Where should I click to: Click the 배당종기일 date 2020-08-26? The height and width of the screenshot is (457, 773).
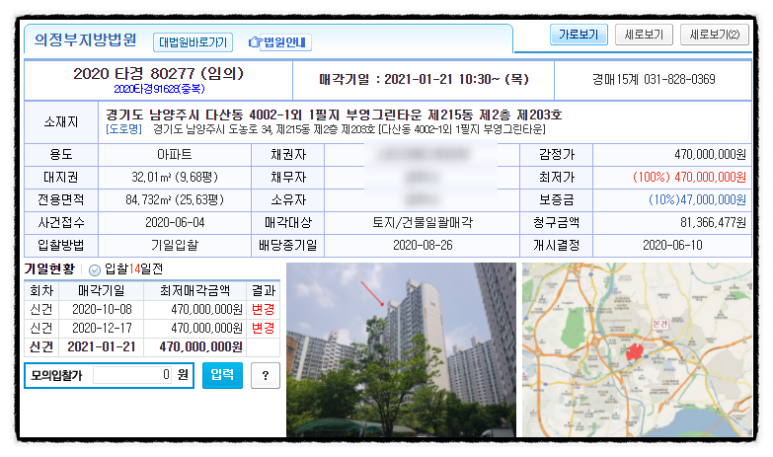[x=422, y=245]
